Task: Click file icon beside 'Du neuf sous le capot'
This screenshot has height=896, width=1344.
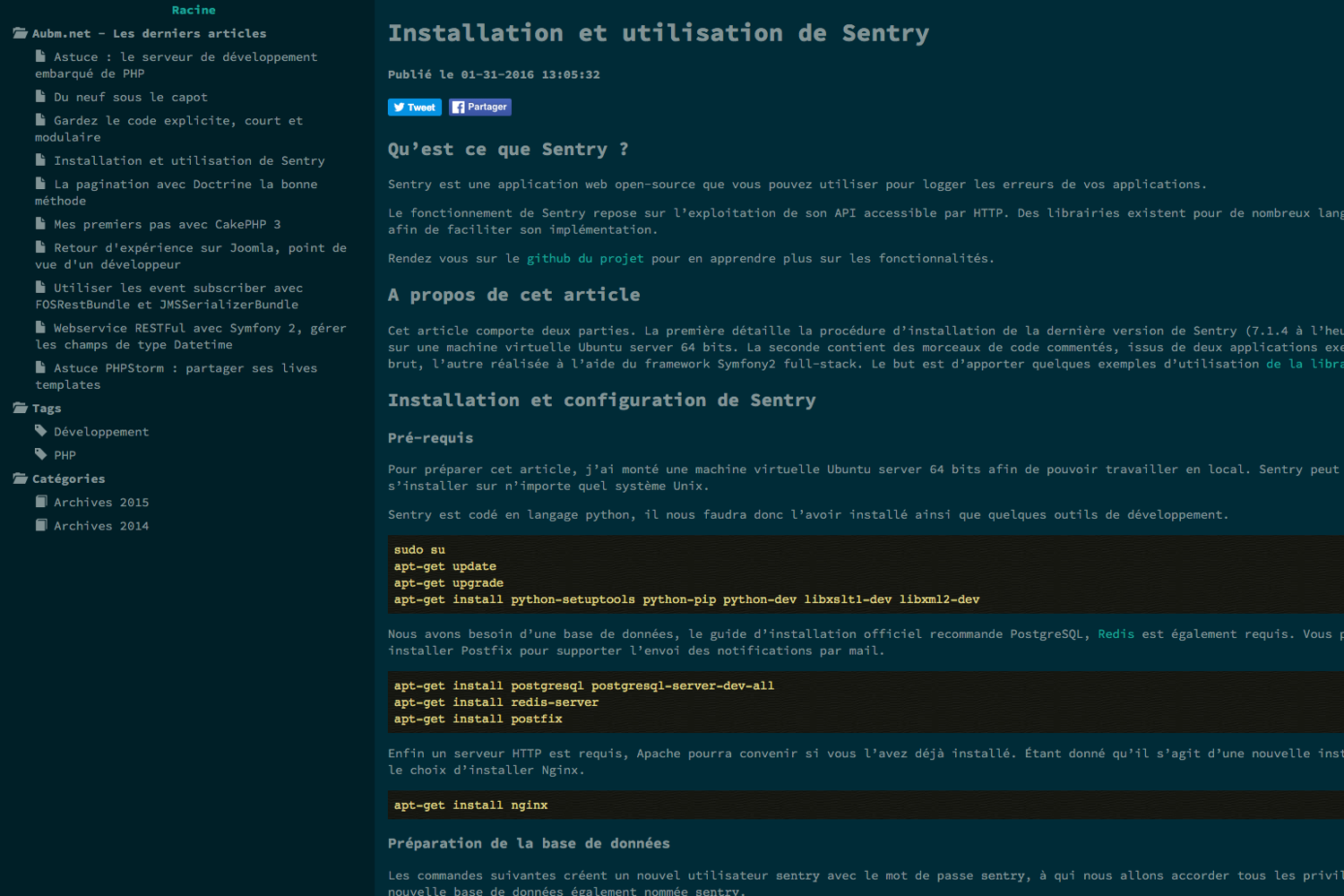Action: [40, 96]
